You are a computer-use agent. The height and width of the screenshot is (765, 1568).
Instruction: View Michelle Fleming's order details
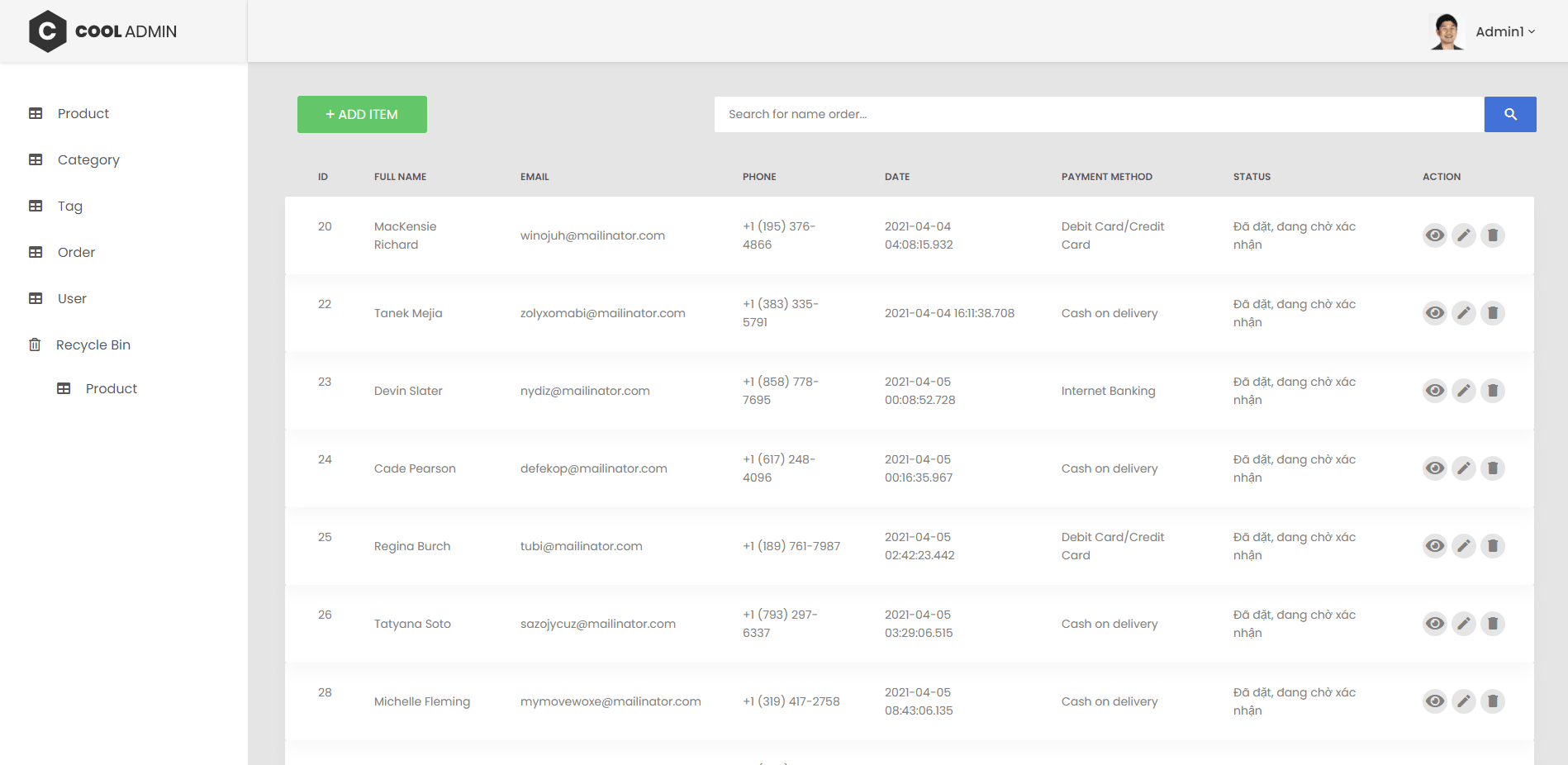point(1435,701)
